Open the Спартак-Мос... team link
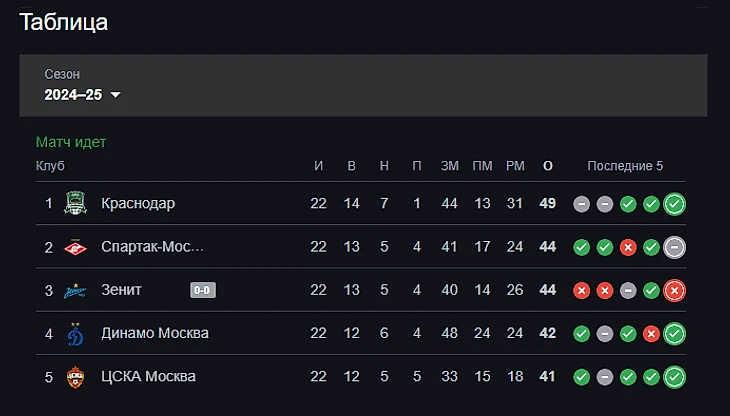Viewport: 730px width, 416px height. point(152,247)
